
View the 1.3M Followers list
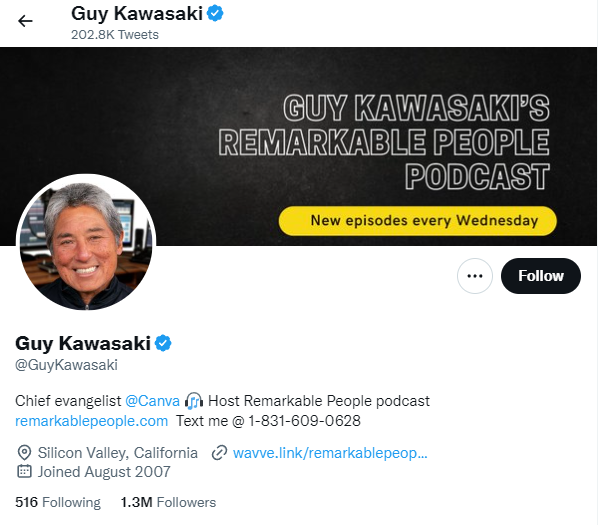[168, 503]
